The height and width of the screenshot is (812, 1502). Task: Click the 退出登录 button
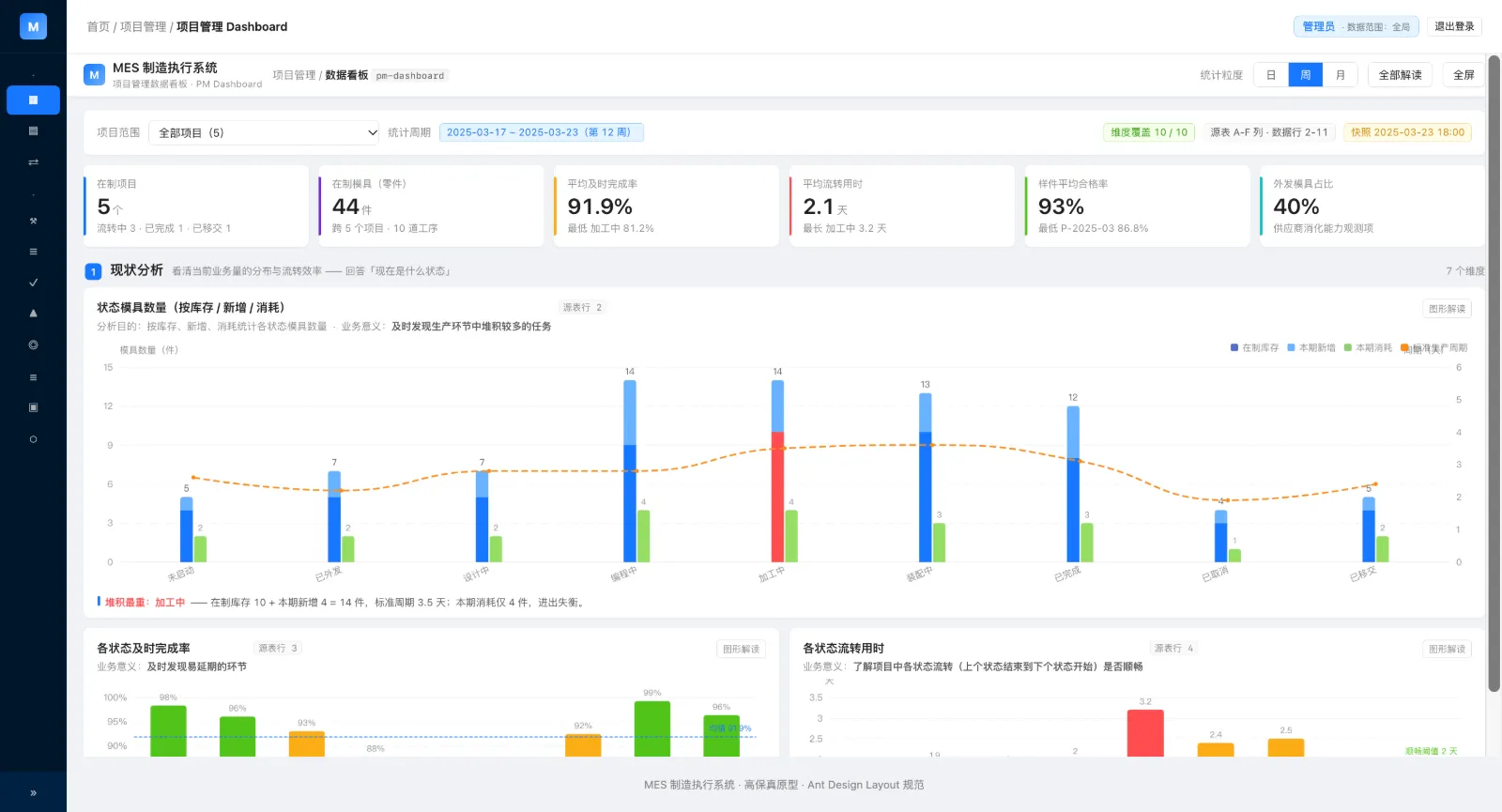[x=1454, y=26]
